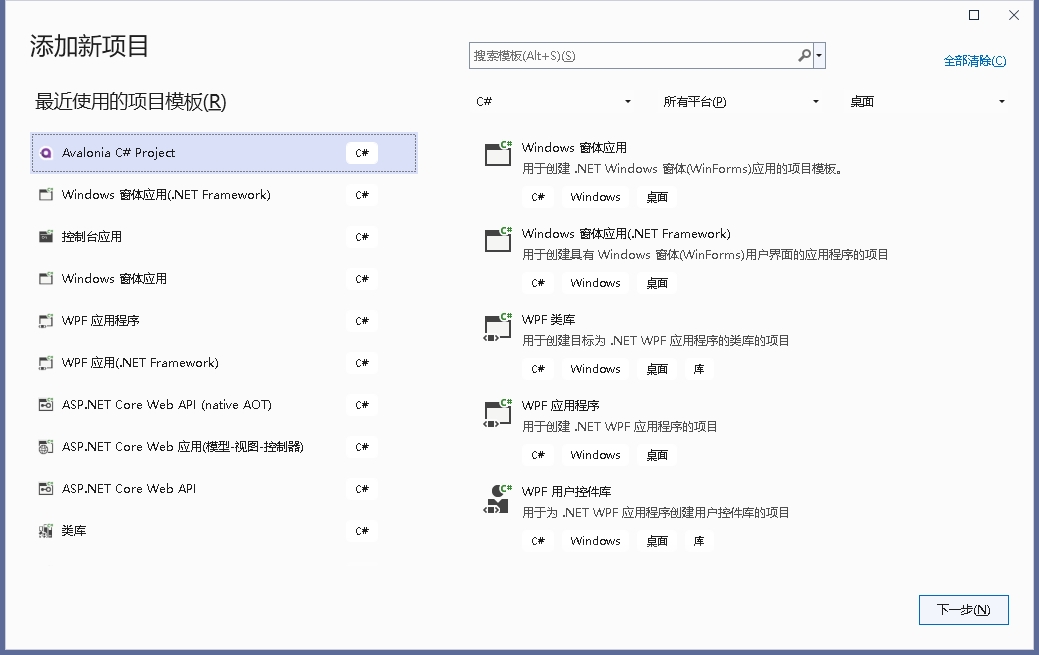The height and width of the screenshot is (655, 1039).
Task: Select '类库' in the recent templates list
Action: tap(224, 530)
